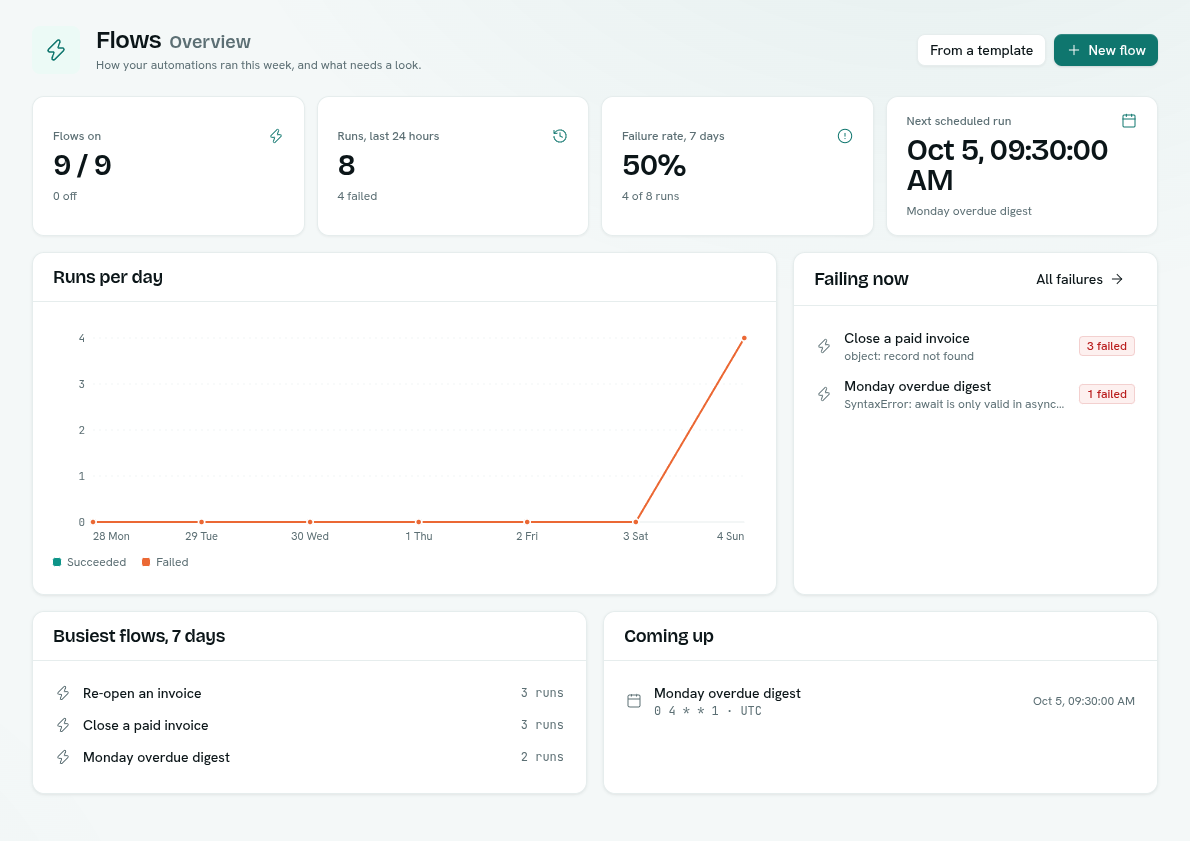1190x841 pixels.
Task: Click the Flows on card value 9 / 9
Action: coord(82,165)
